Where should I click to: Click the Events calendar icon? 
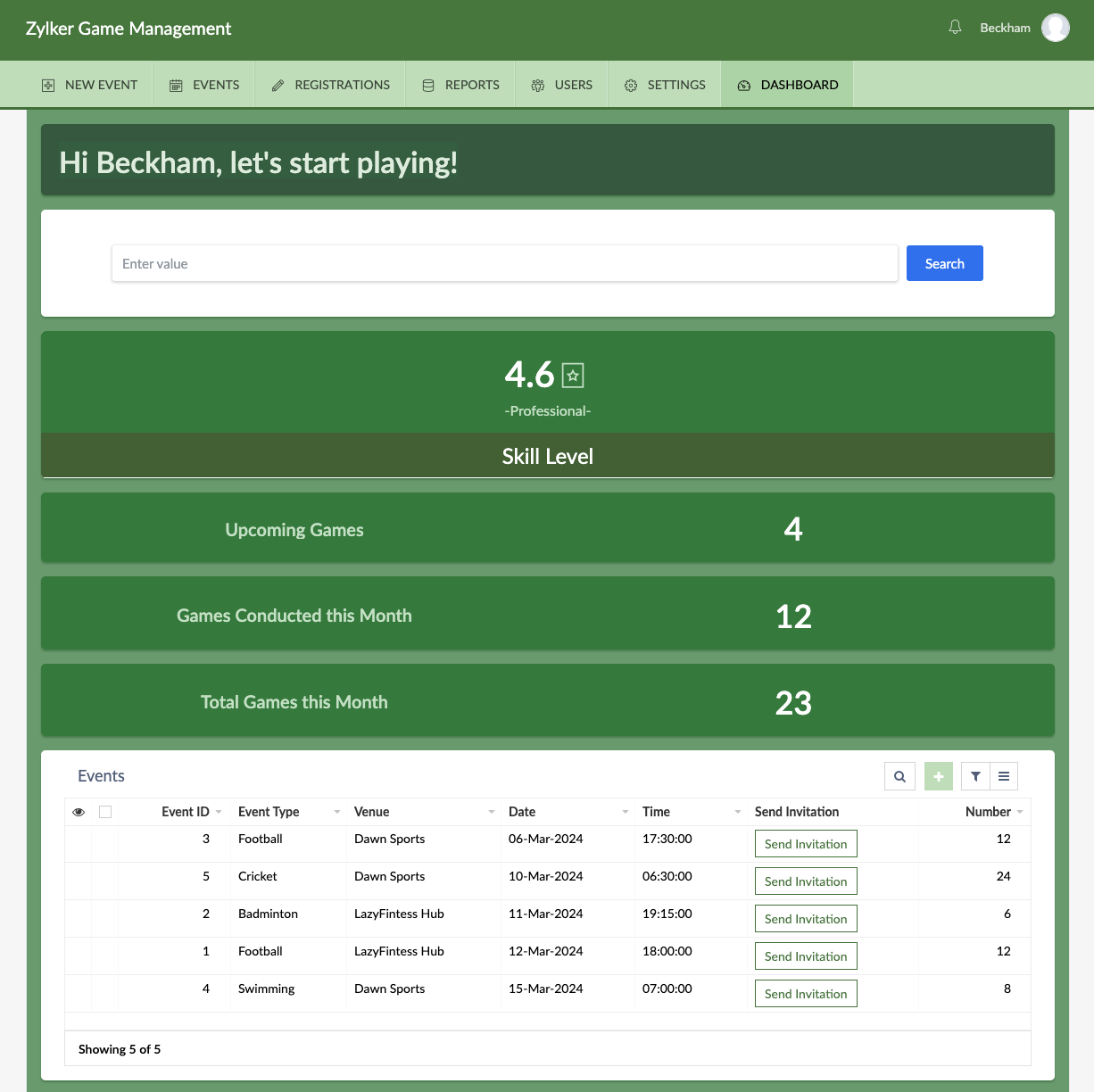click(x=176, y=86)
